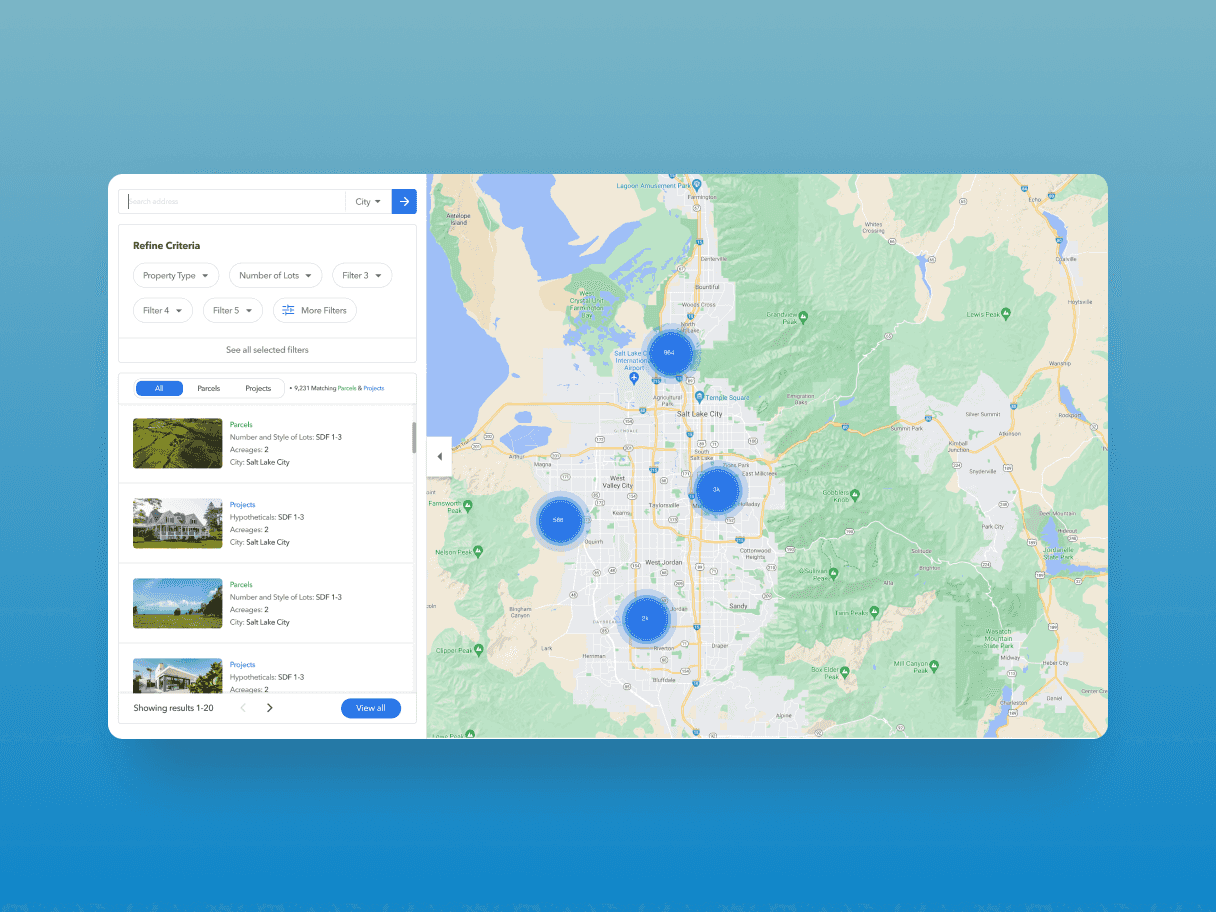This screenshot has width=1216, height=912.
Task: Submit search with the blue arrow button
Action: [x=404, y=201]
